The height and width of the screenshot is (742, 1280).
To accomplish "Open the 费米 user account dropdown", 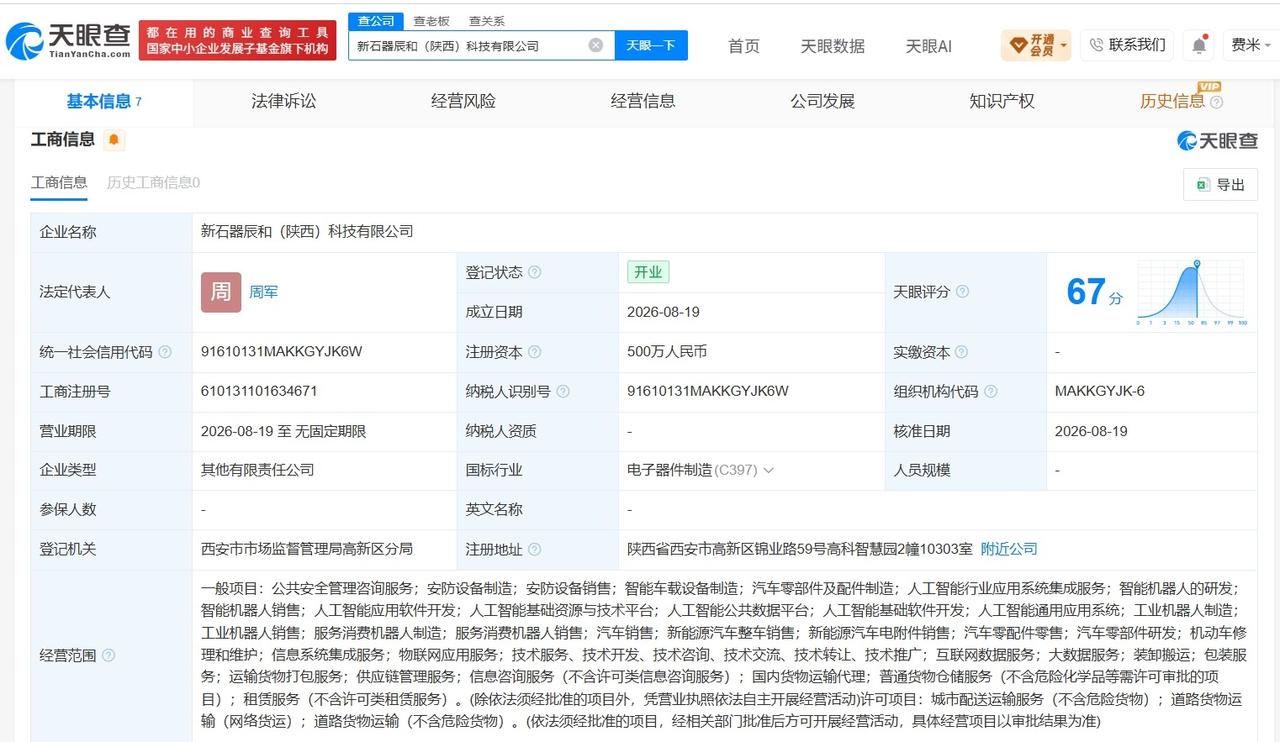I will pos(1250,45).
